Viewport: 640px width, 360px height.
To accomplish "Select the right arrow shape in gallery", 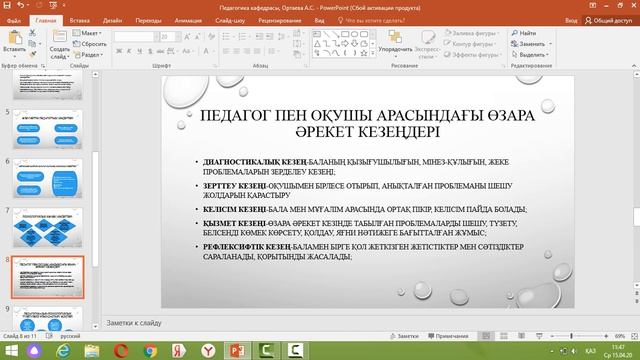I will pos(345,44).
